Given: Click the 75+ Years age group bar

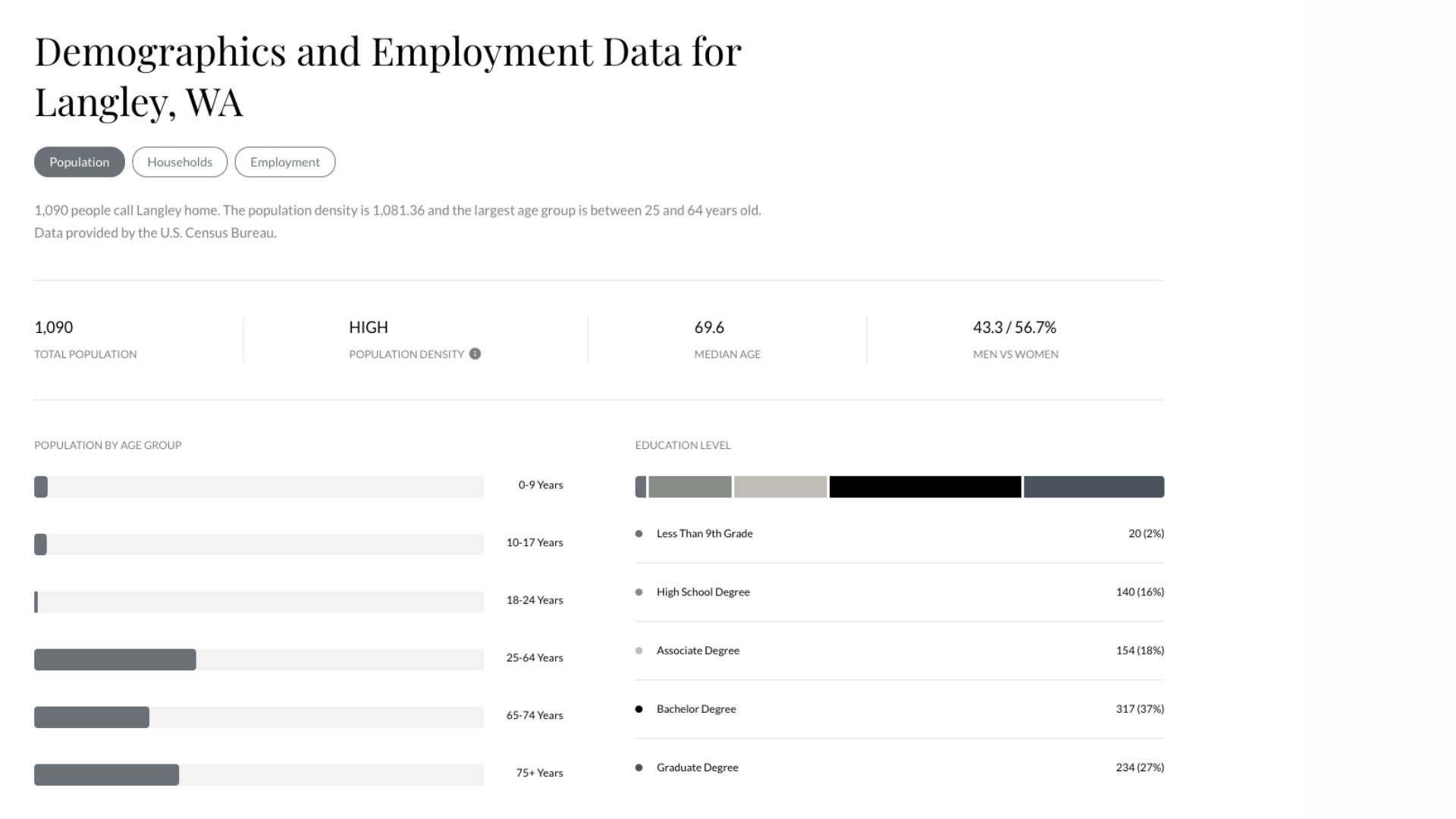Looking at the screenshot, I should pyautogui.click(x=107, y=775).
